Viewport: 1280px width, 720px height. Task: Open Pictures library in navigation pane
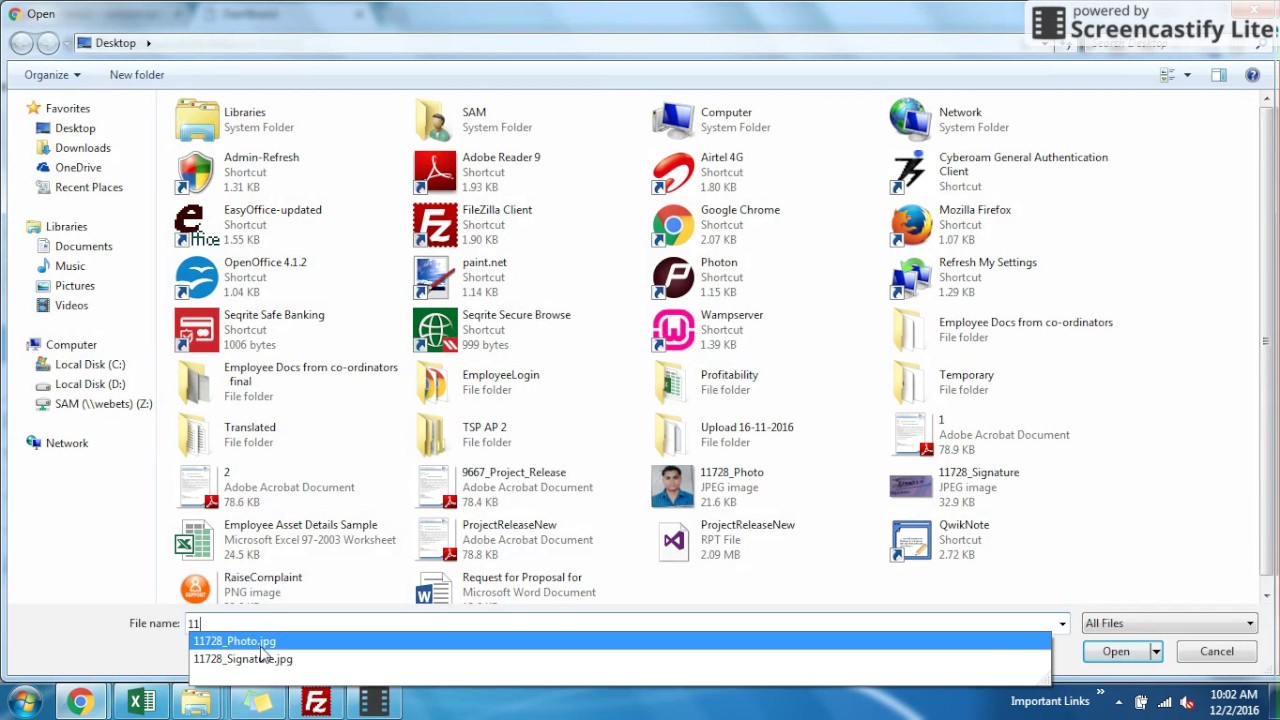[75, 286]
